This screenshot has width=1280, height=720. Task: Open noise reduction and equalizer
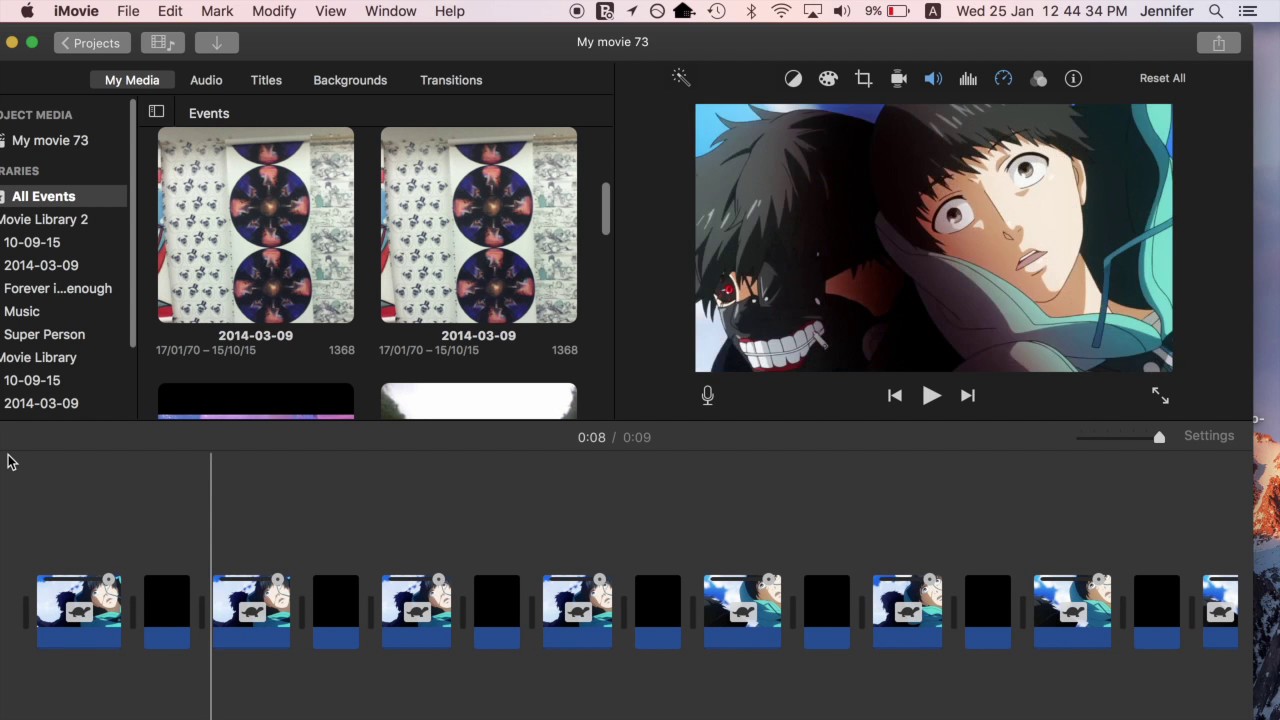pos(968,79)
